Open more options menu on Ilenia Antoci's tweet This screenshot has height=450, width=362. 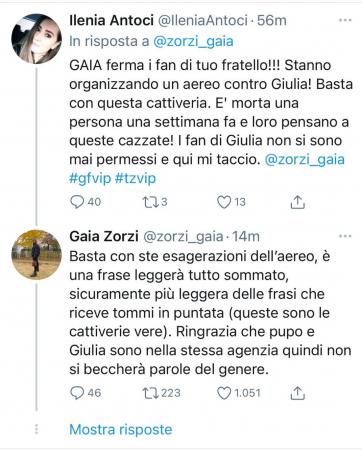coord(345,20)
